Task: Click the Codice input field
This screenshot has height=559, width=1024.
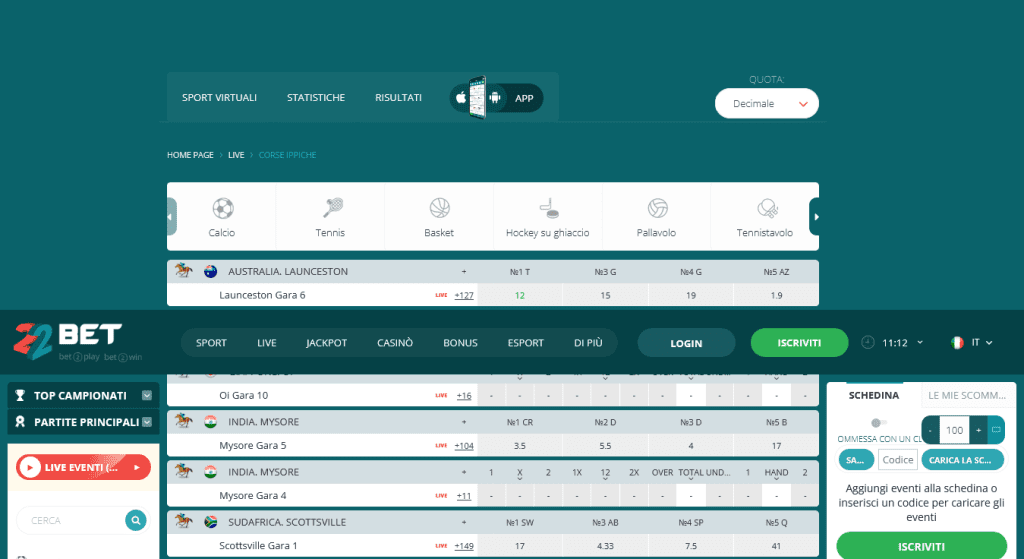Action: click(898, 460)
